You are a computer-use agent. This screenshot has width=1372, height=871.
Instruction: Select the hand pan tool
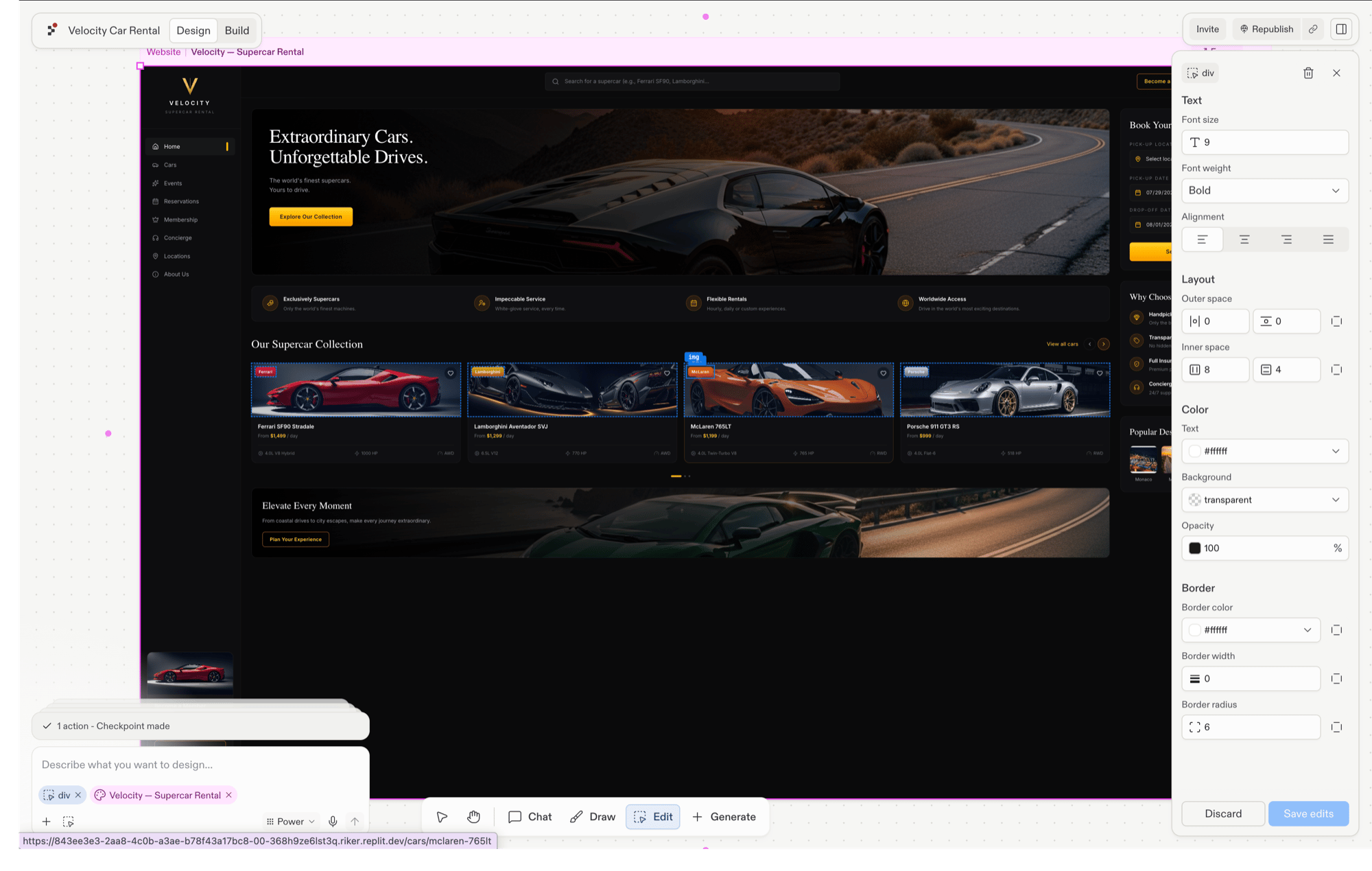(473, 817)
